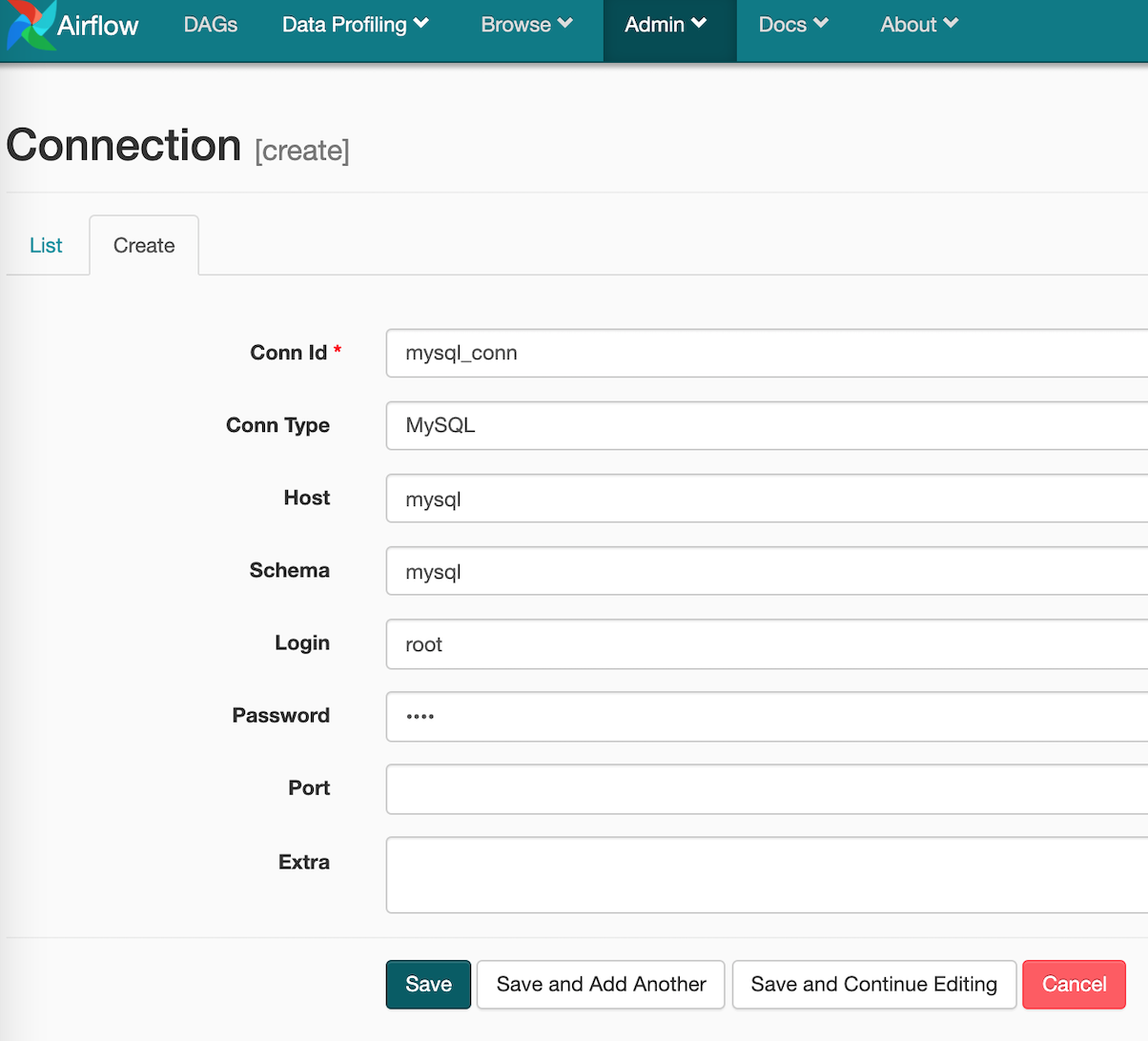Open the DAGs page
The height and width of the screenshot is (1041, 1148).
click(x=211, y=25)
